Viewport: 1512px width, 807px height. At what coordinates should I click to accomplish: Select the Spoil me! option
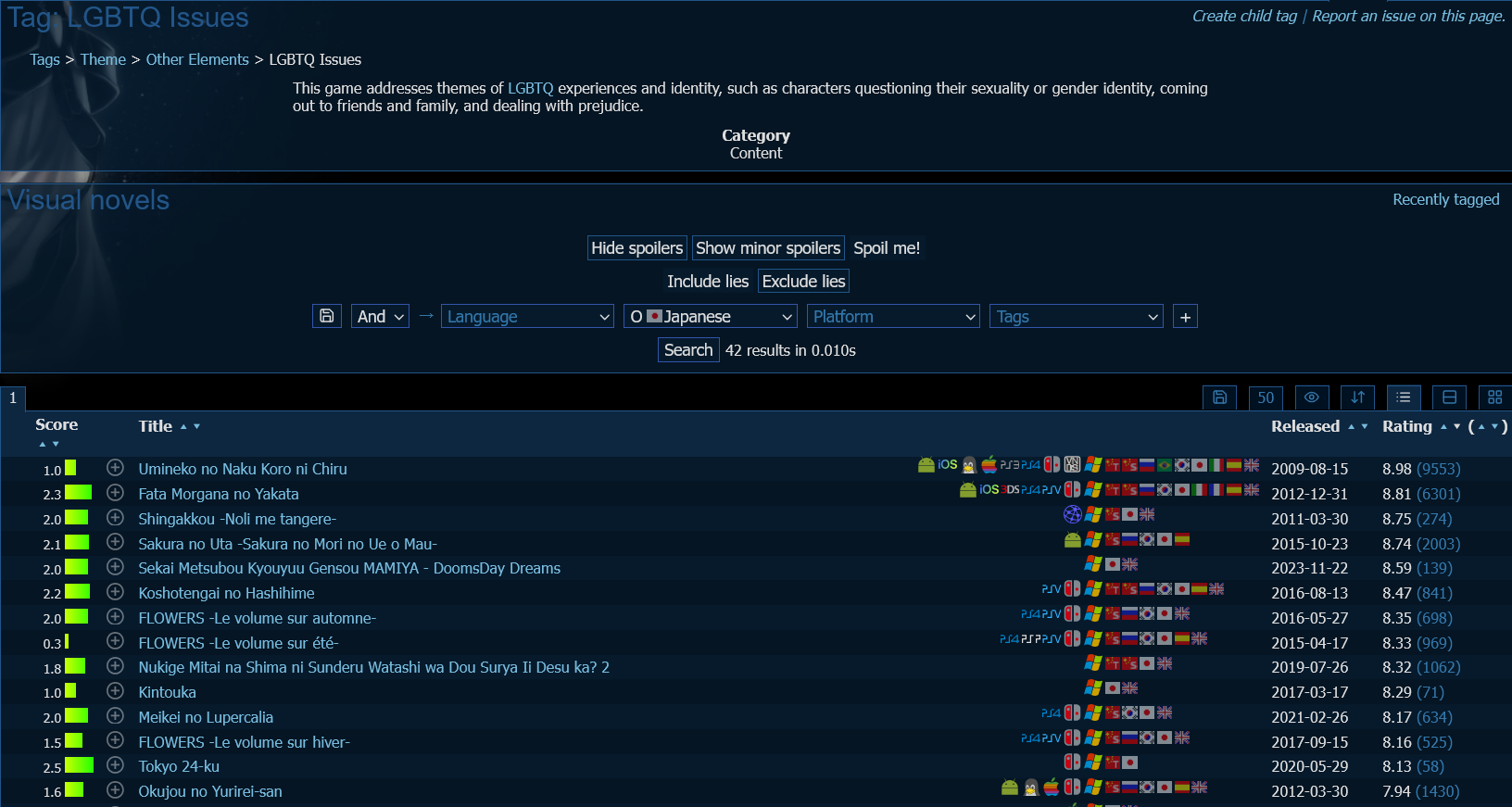pos(887,248)
